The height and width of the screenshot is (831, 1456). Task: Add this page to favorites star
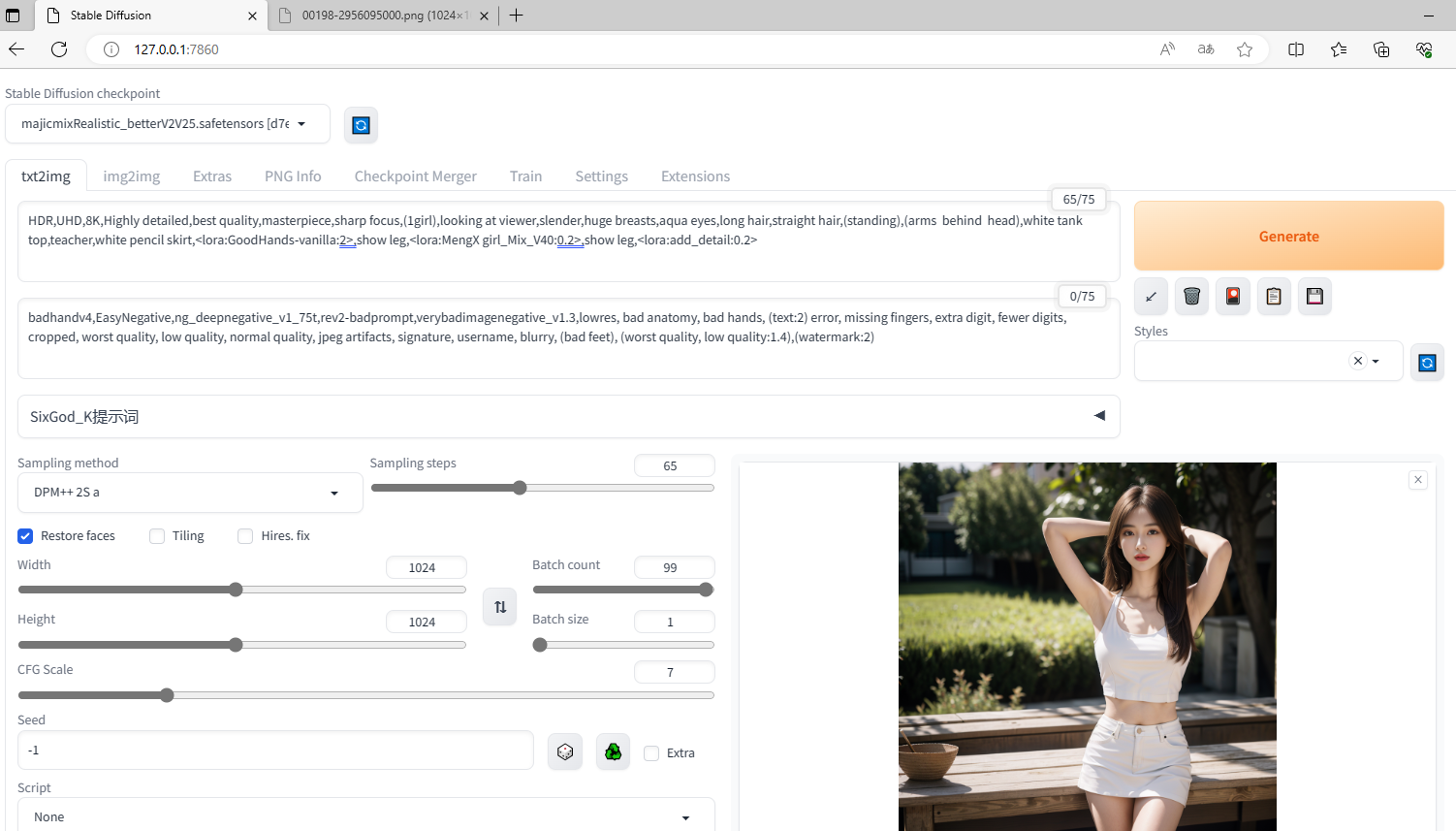tap(1245, 49)
